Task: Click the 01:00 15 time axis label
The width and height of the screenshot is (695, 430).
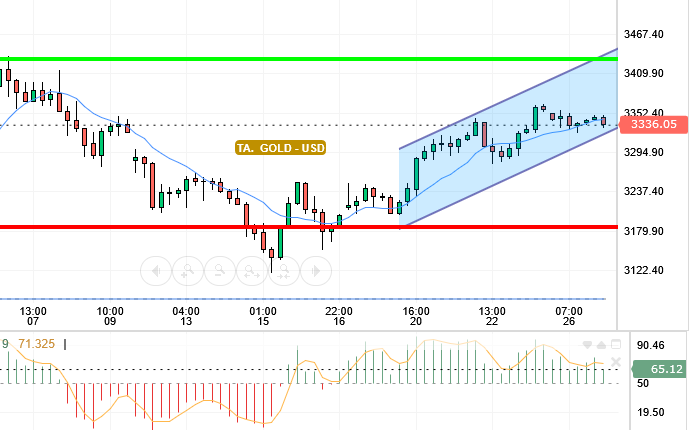Action: click(263, 316)
